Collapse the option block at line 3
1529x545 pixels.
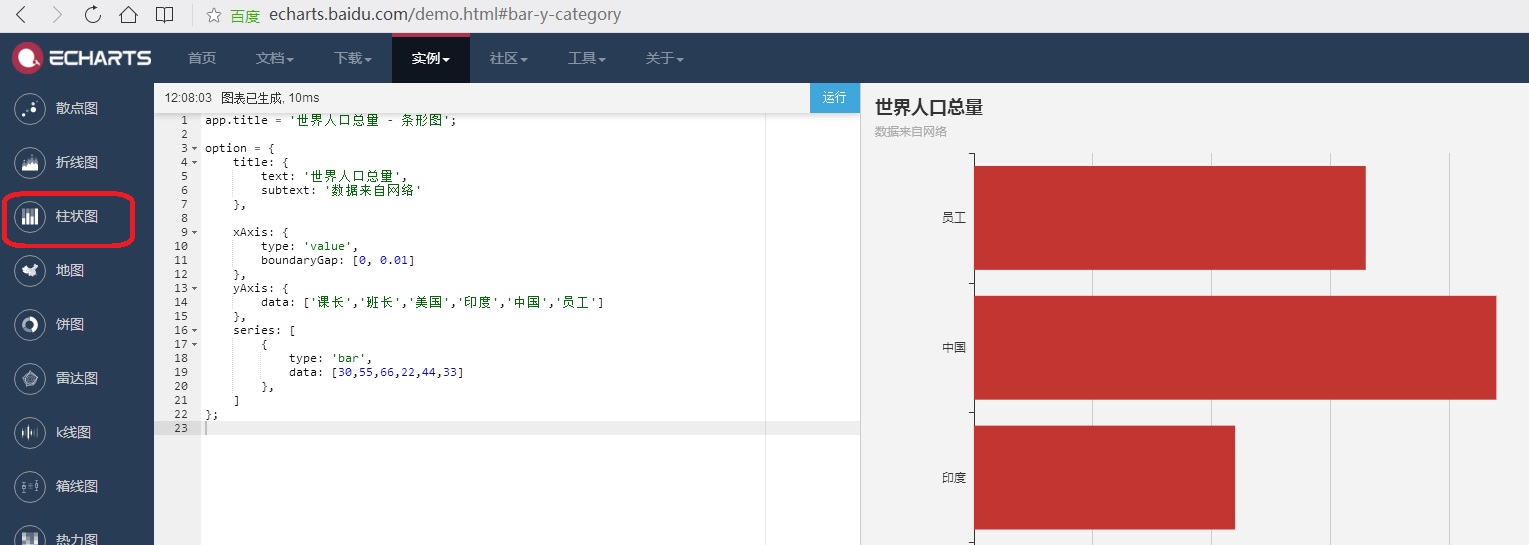click(195, 148)
